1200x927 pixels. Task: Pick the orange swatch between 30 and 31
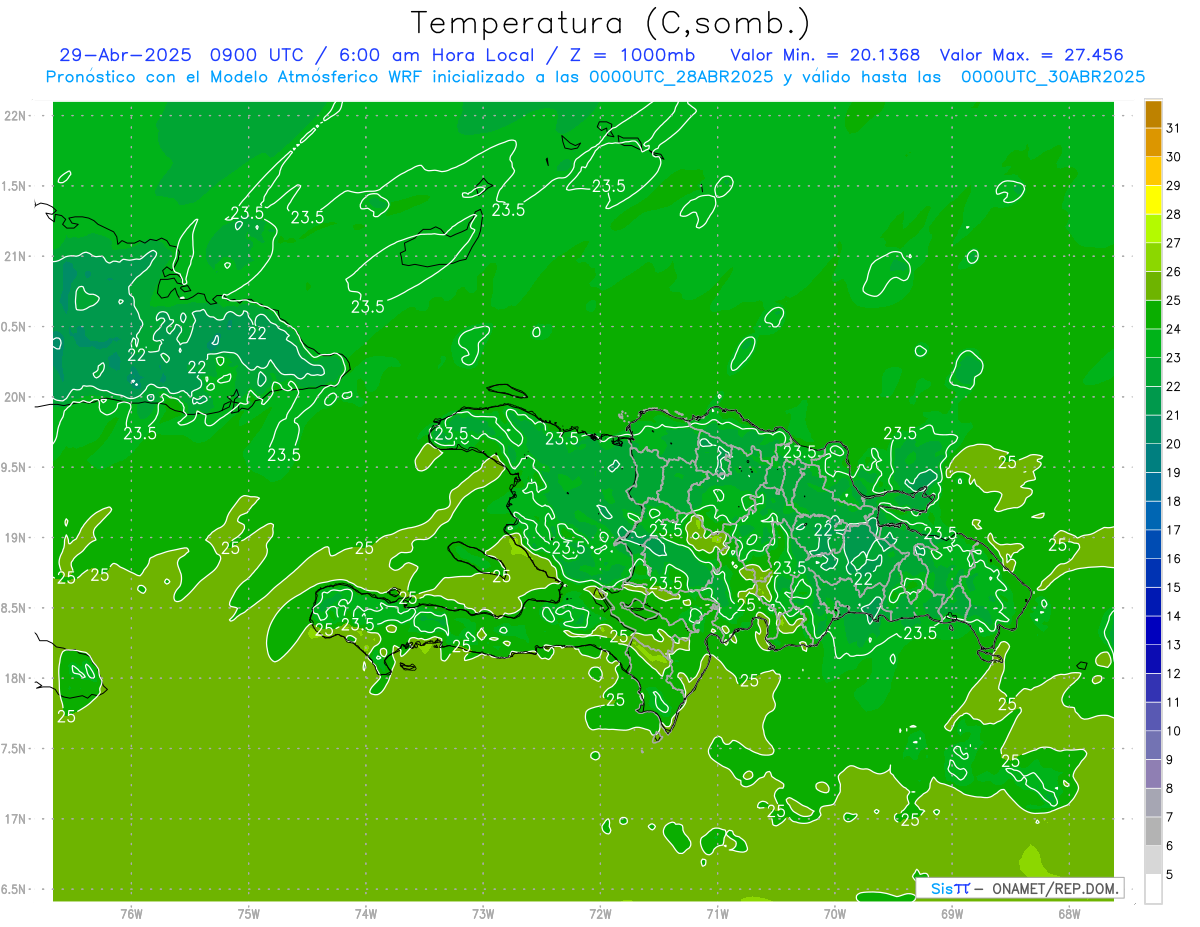(1153, 142)
